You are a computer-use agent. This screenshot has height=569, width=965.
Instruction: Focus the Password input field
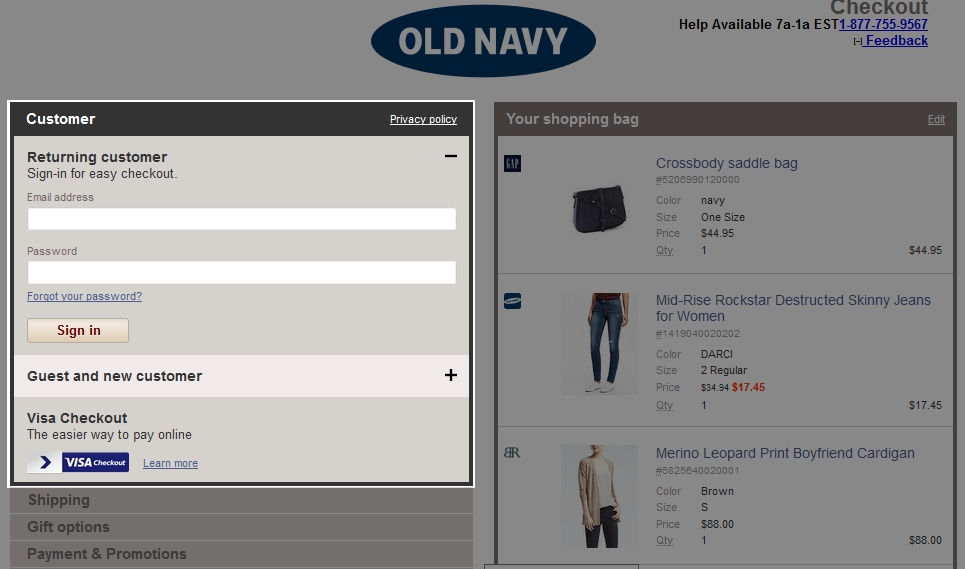click(241, 272)
